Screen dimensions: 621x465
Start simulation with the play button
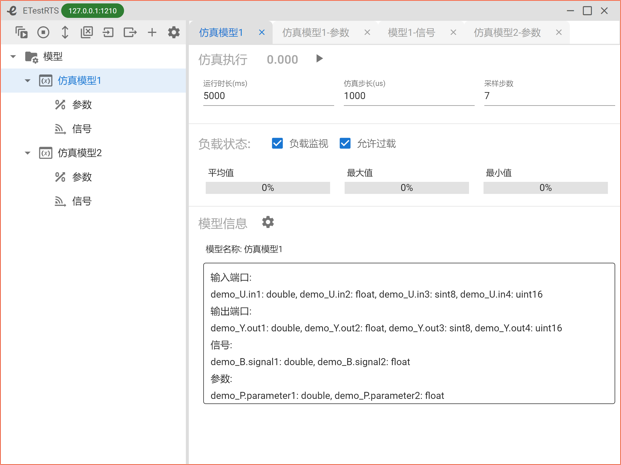[x=320, y=59]
